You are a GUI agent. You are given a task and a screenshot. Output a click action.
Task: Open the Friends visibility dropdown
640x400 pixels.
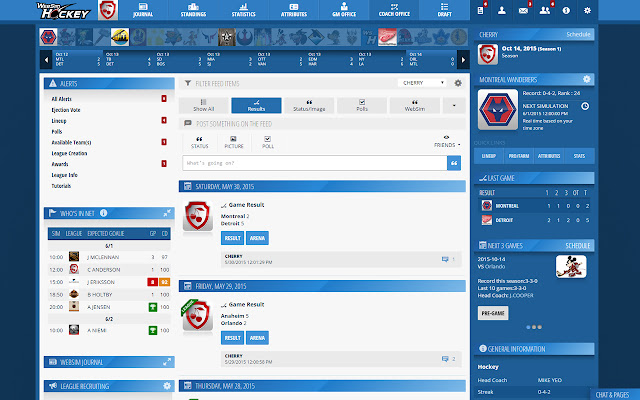447,142
